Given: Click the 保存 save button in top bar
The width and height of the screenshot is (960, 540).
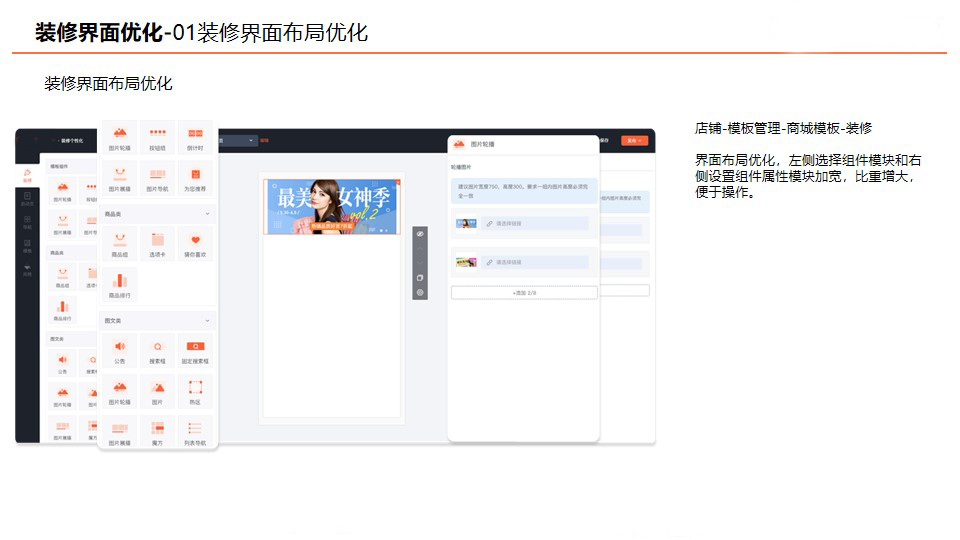Looking at the screenshot, I should point(604,140).
